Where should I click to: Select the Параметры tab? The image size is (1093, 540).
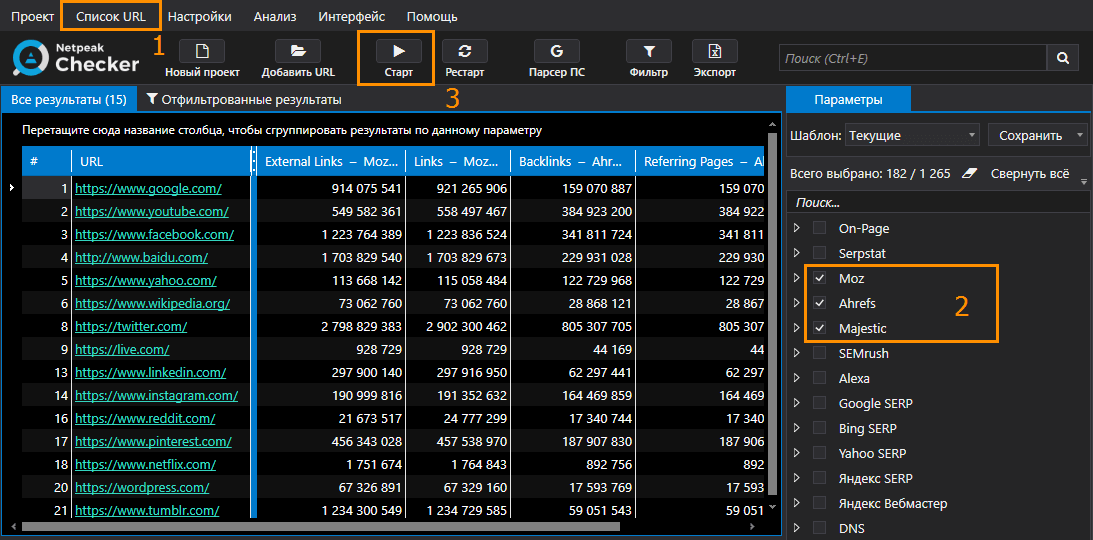(848, 100)
